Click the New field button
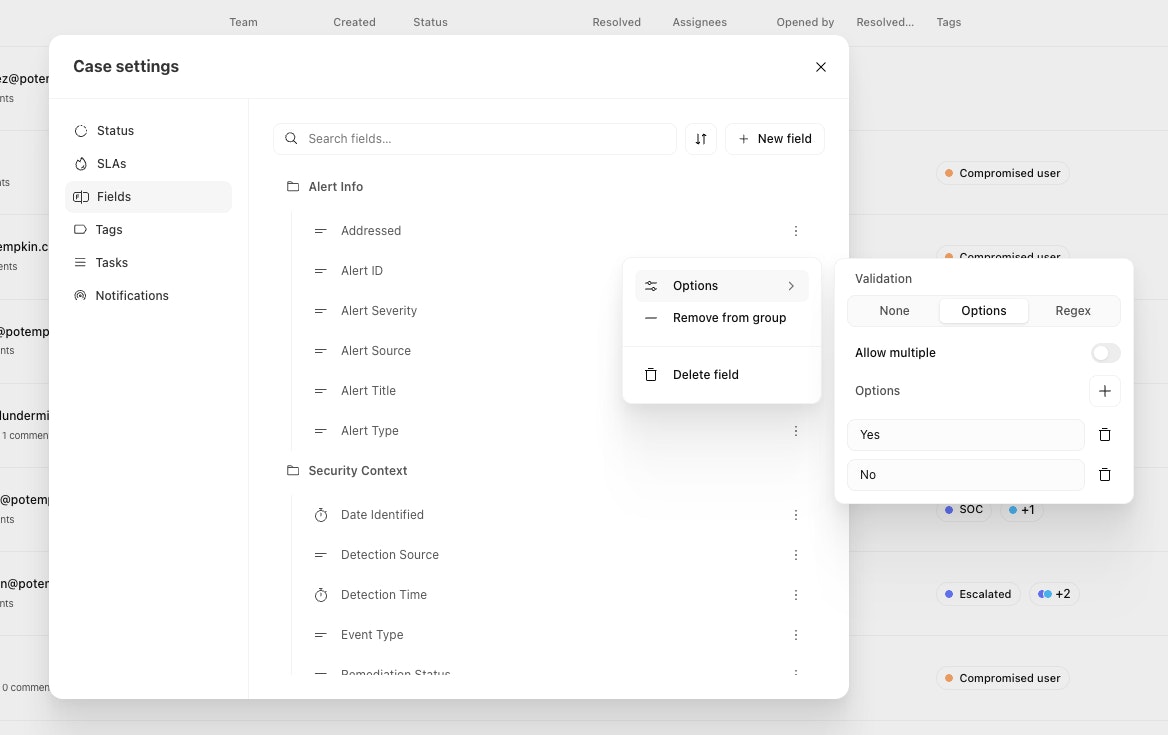 (x=775, y=139)
